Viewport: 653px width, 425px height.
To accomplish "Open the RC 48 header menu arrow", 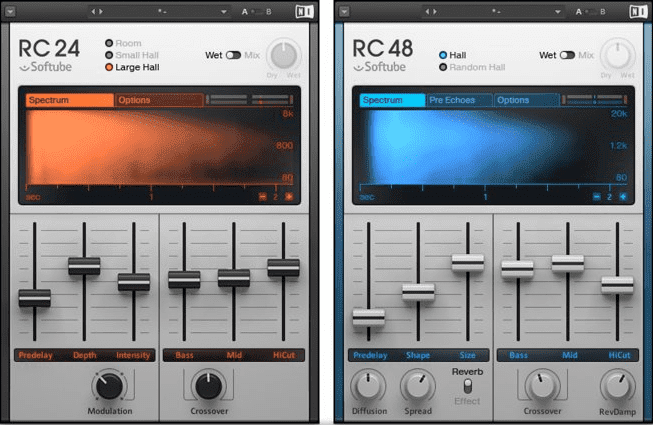I will 344,11.
